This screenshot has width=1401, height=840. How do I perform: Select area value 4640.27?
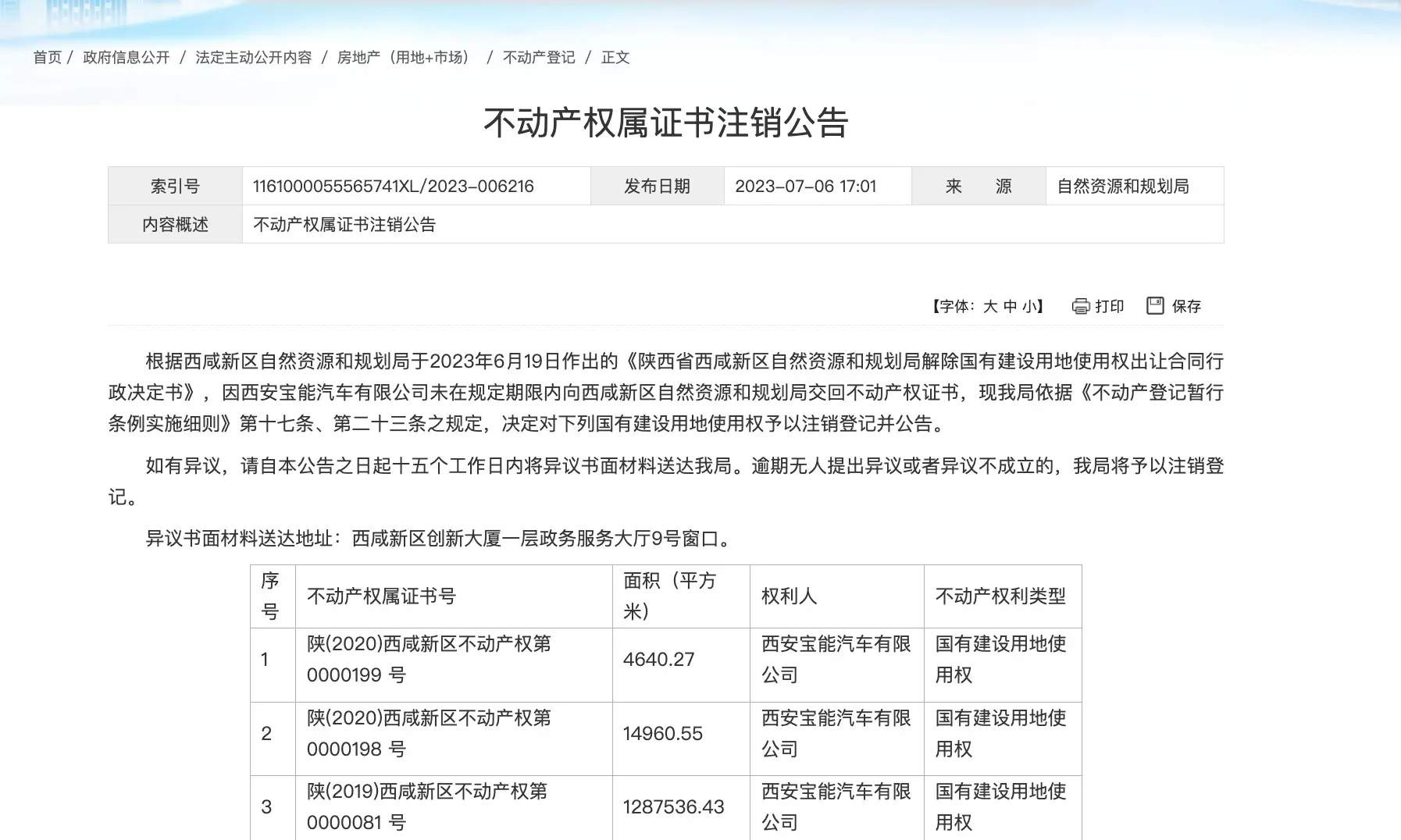tap(659, 660)
